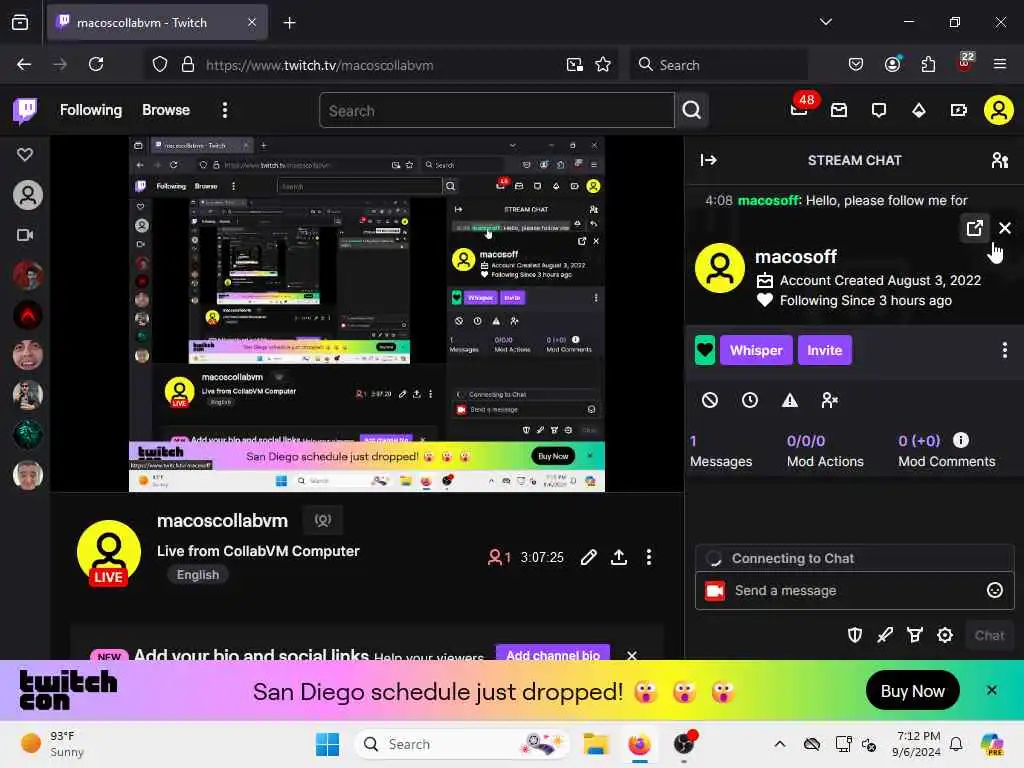Screen dimensions: 1024x768
Task: Pop out the macosoff user card
Action: tap(974, 228)
